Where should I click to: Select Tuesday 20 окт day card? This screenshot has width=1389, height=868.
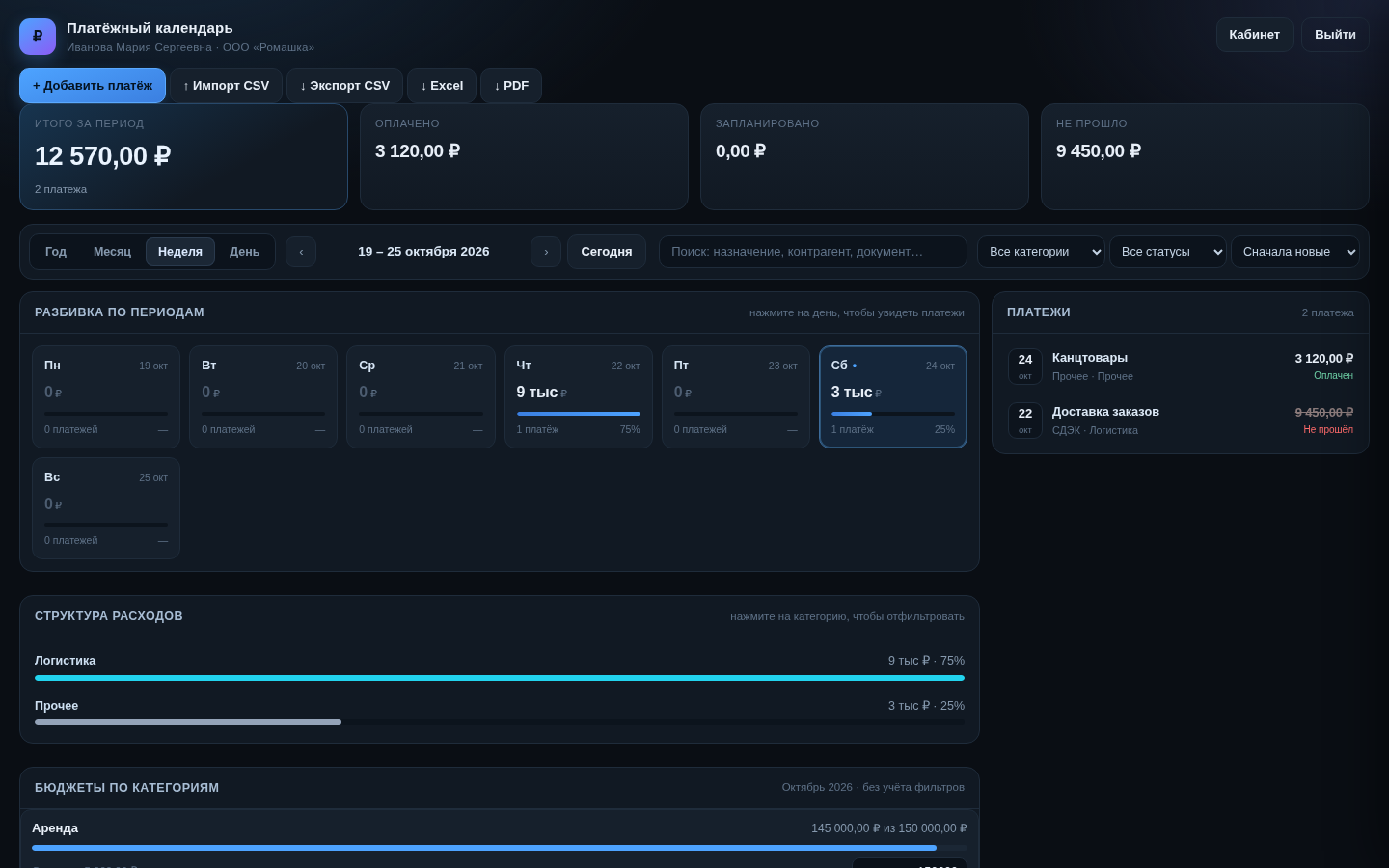263,397
